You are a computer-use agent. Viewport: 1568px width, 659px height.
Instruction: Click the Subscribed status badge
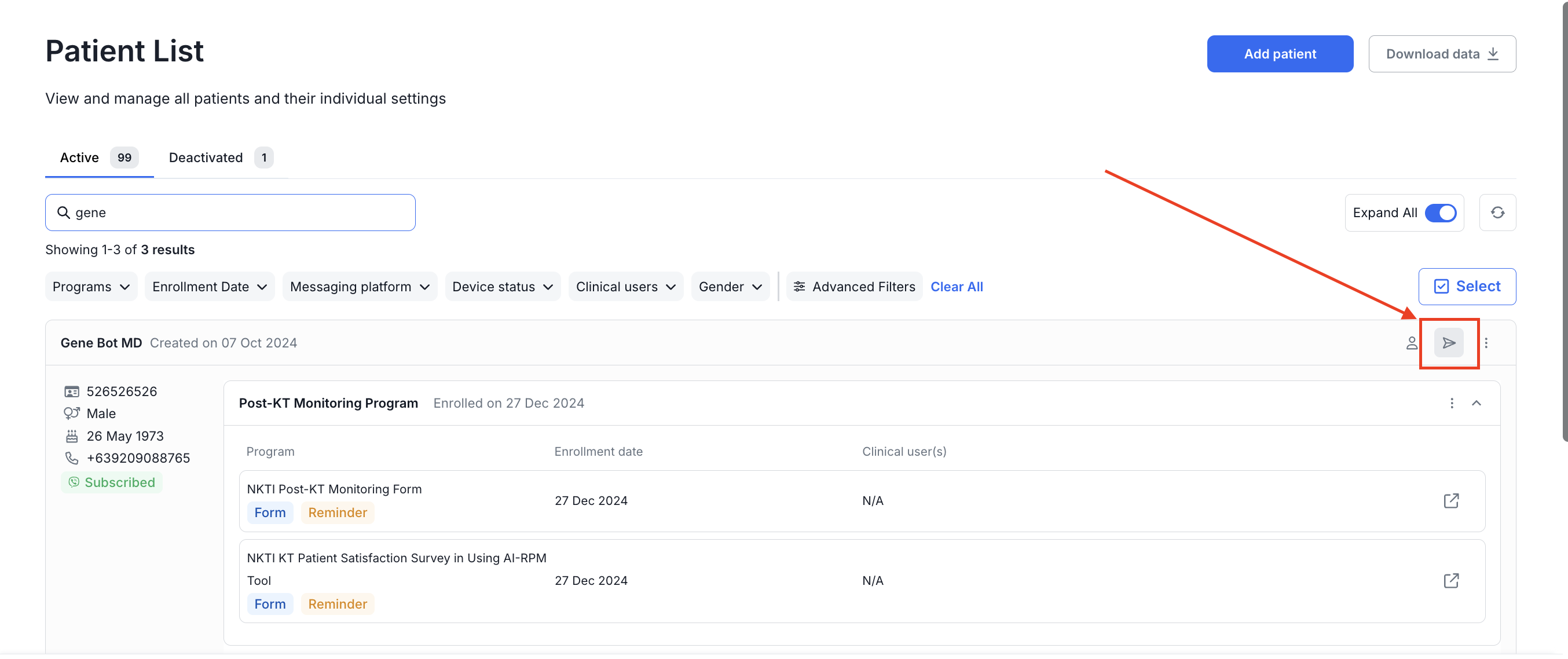[x=111, y=482]
